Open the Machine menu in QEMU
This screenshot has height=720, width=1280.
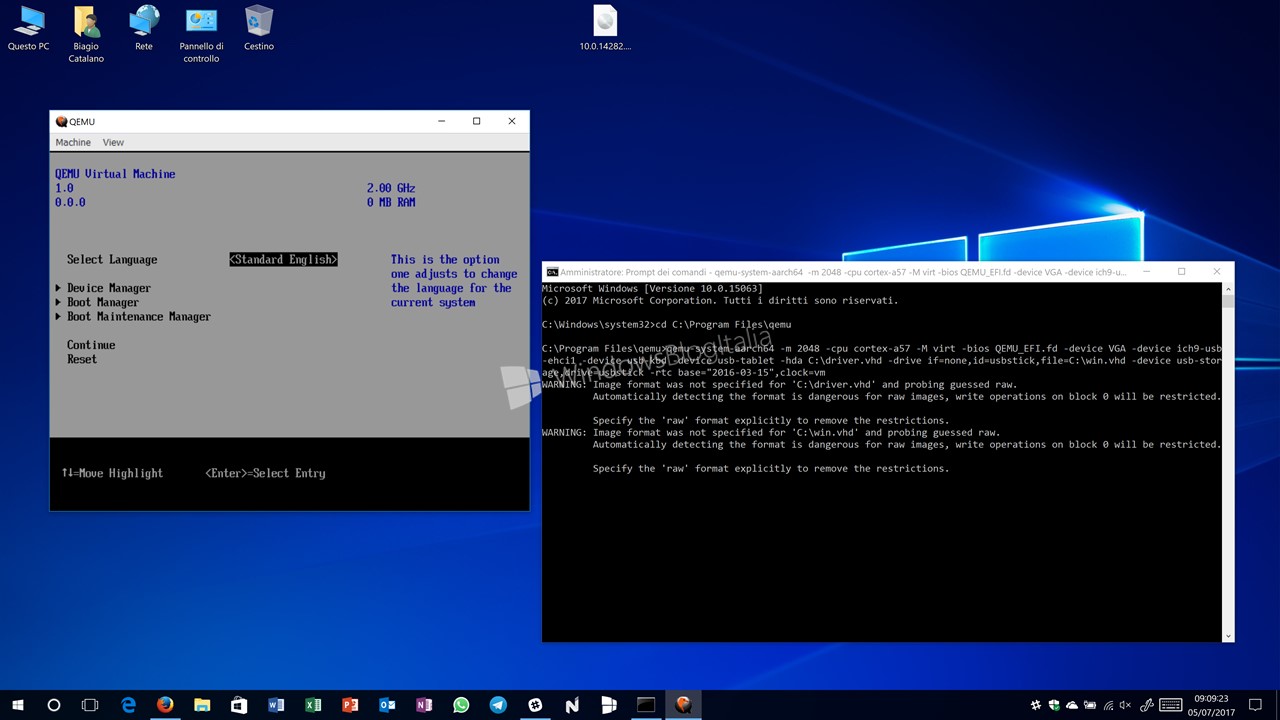tap(73, 142)
